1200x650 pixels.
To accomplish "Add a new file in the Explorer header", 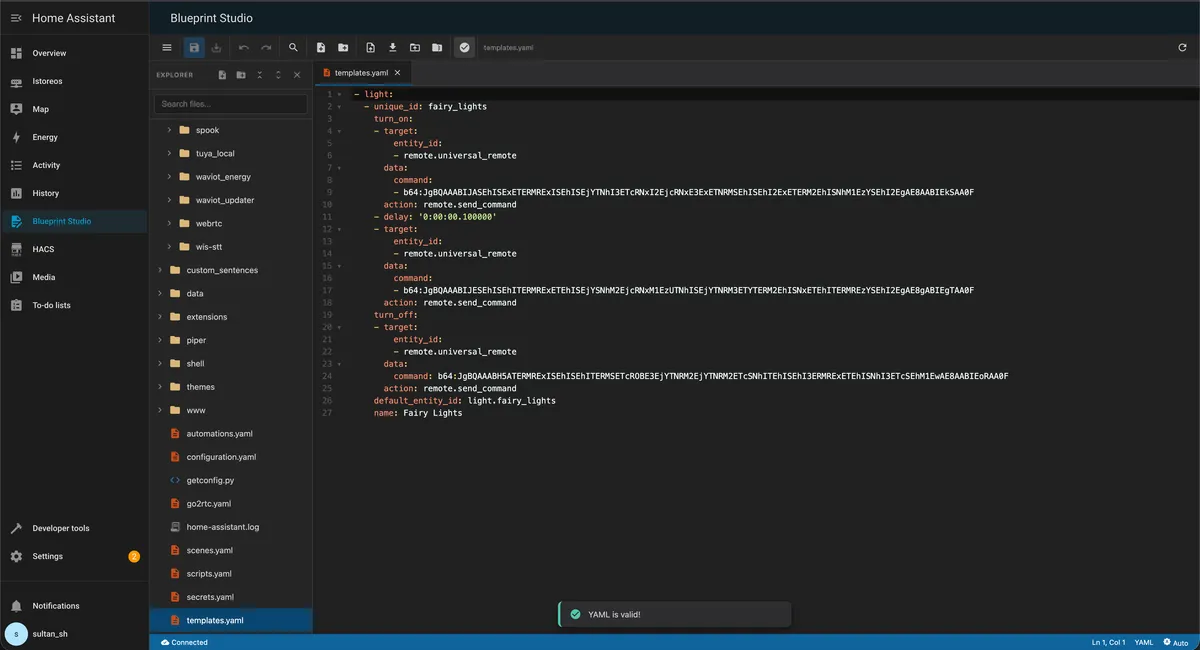I will click(x=222, y=75).
